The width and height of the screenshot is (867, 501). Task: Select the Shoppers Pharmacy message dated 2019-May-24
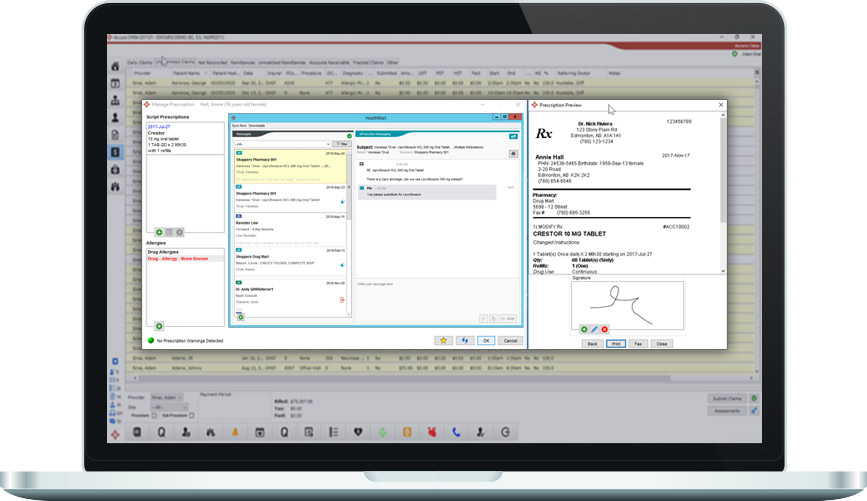click(291, 166)
